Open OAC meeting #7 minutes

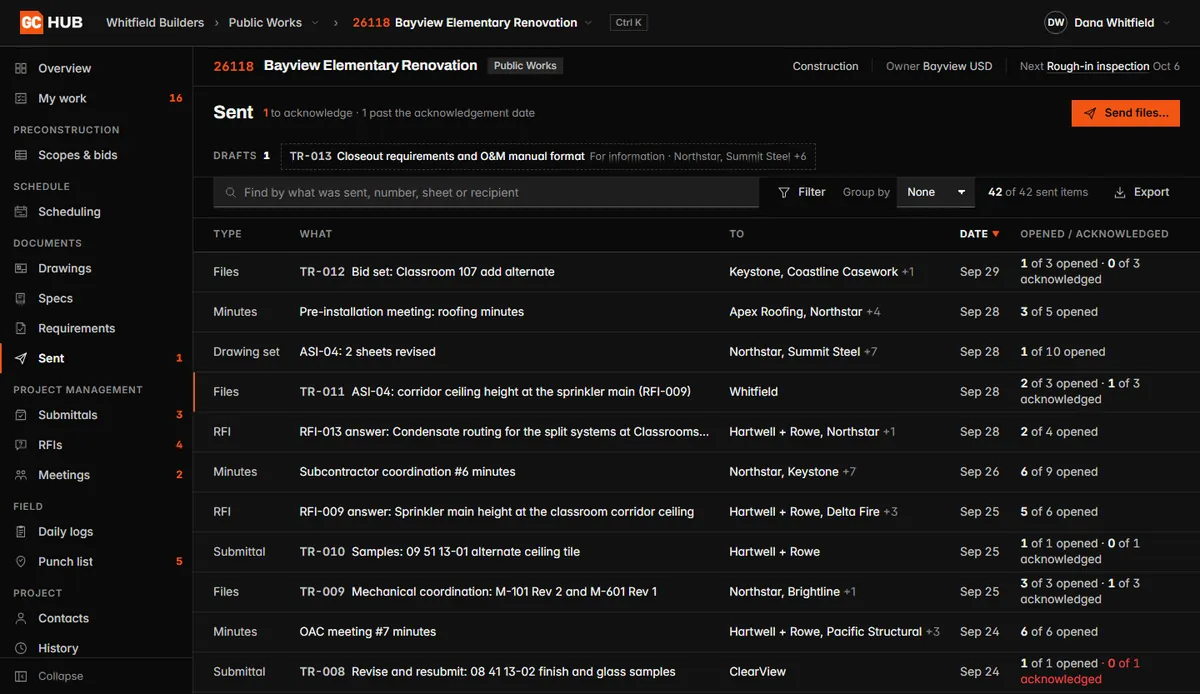click(696, 632)
